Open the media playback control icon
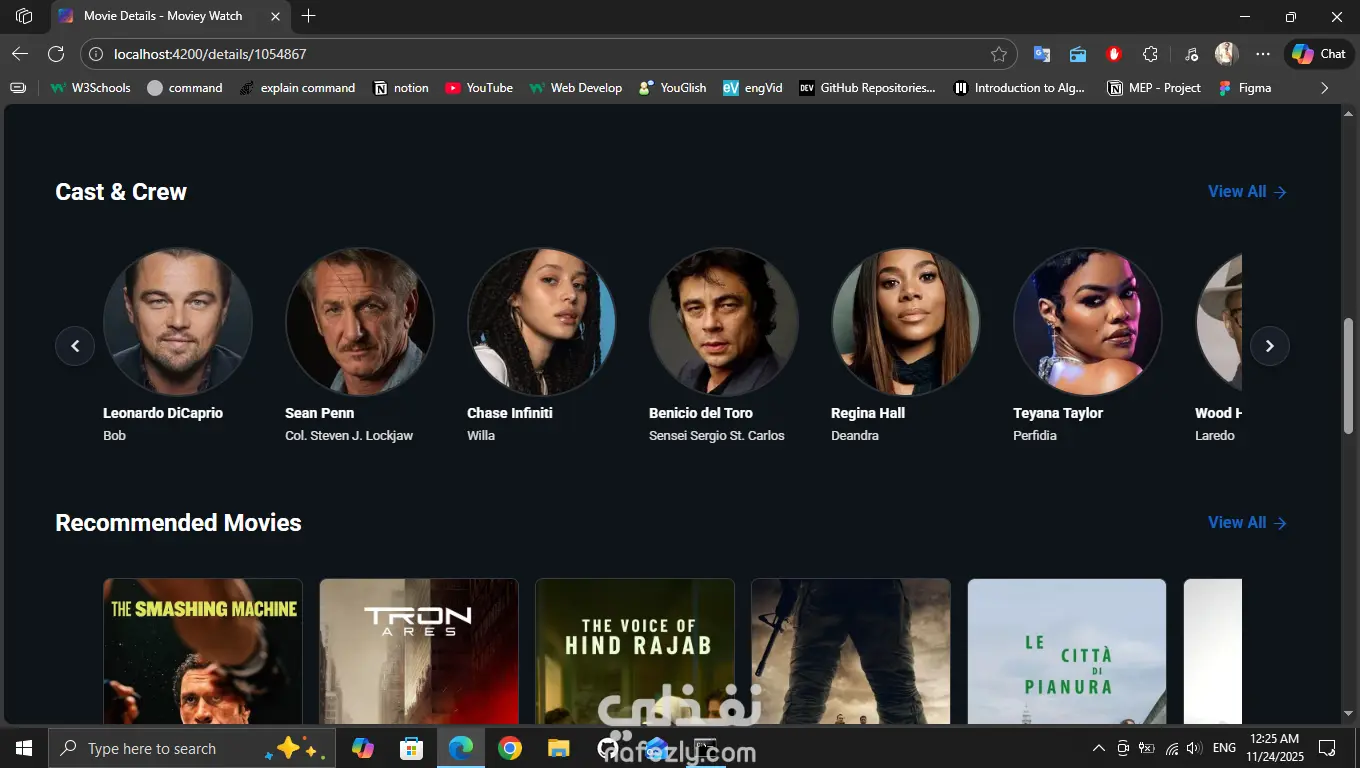Viewport: 1360px width, 768px height. pos(1191,54)
